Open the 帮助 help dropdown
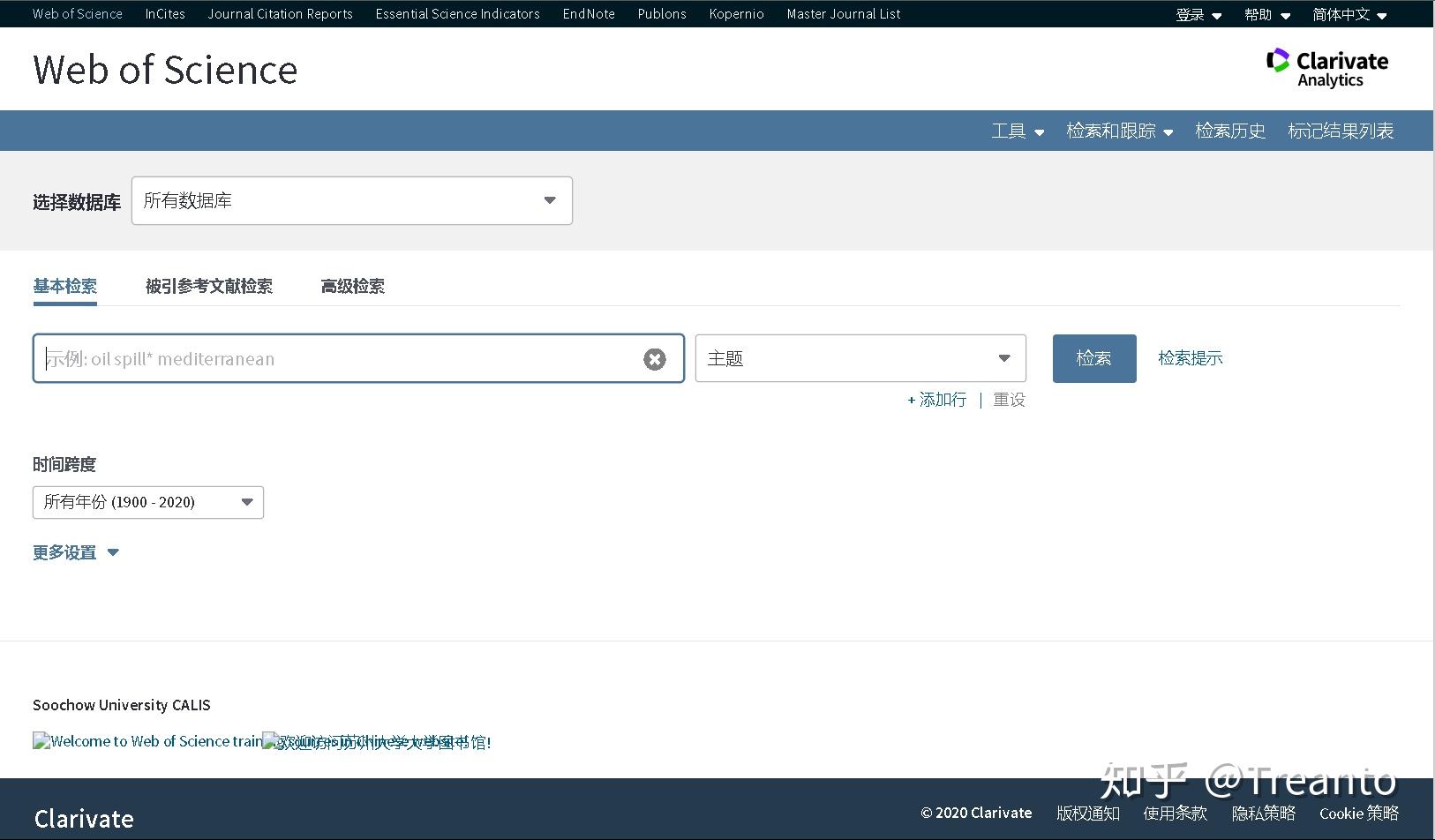 coord(1267,14)
